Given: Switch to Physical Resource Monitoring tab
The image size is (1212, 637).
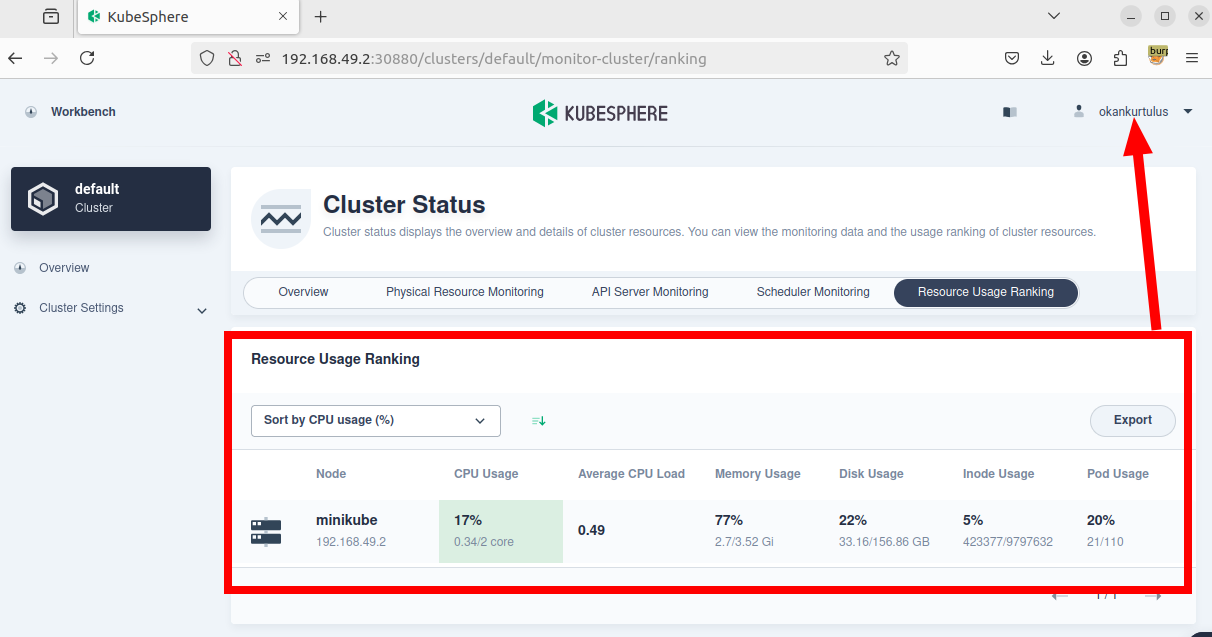Looking at the screenshot, I should coord(464,292).
